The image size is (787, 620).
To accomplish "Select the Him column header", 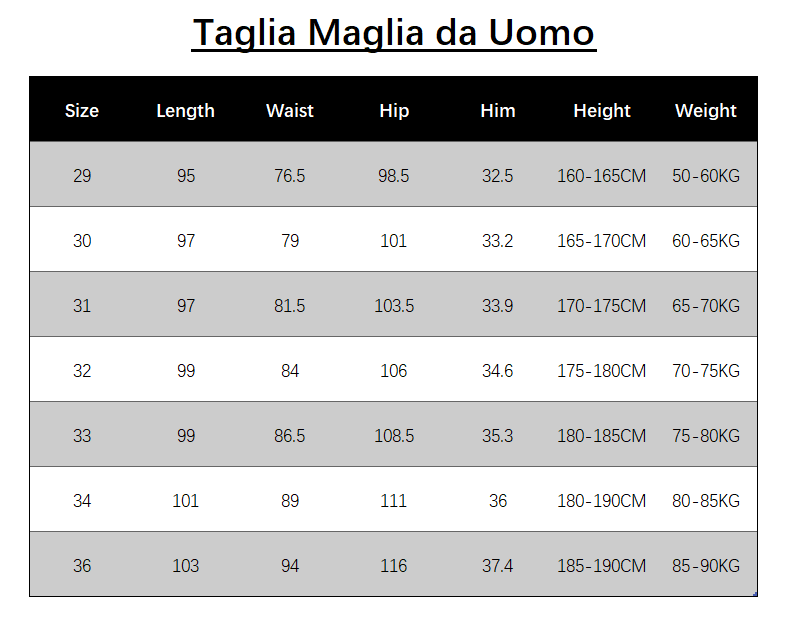I will click(x=498, y=111).
